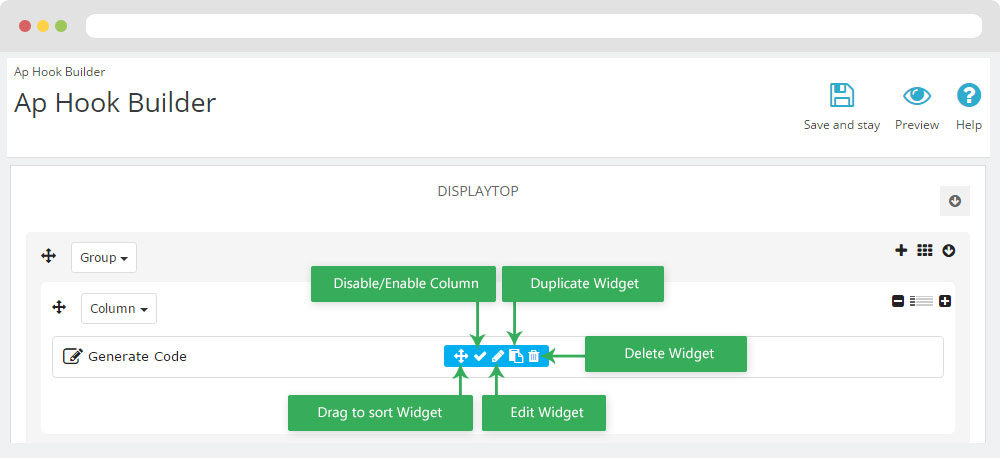Click the plus icon in Group row
Viewport: 1000px width, 458px height.
point(901,250)
